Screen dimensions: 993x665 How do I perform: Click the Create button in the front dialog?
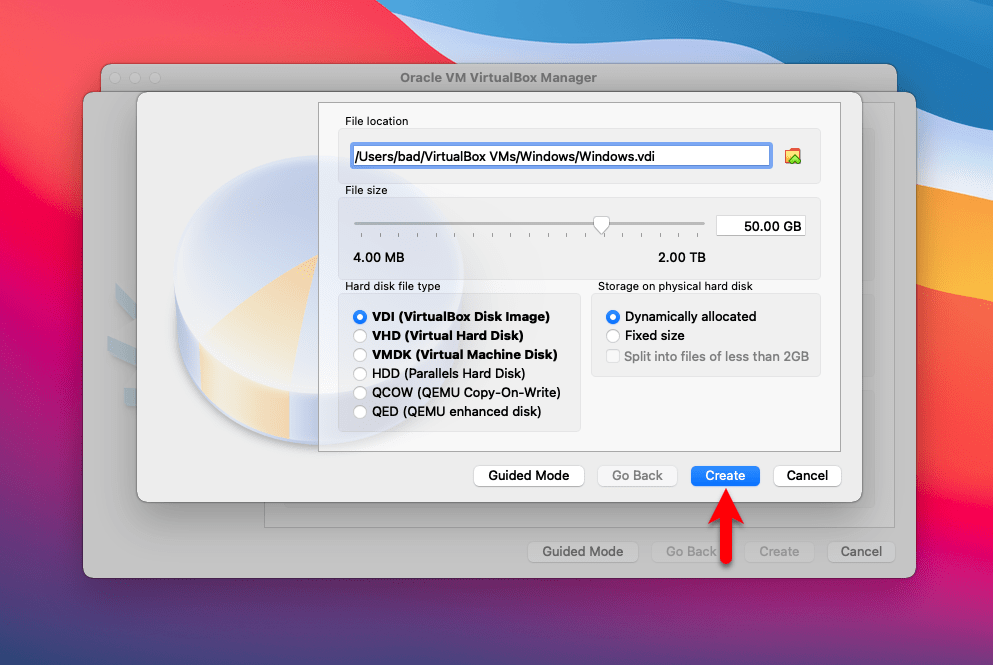(725, 476)
